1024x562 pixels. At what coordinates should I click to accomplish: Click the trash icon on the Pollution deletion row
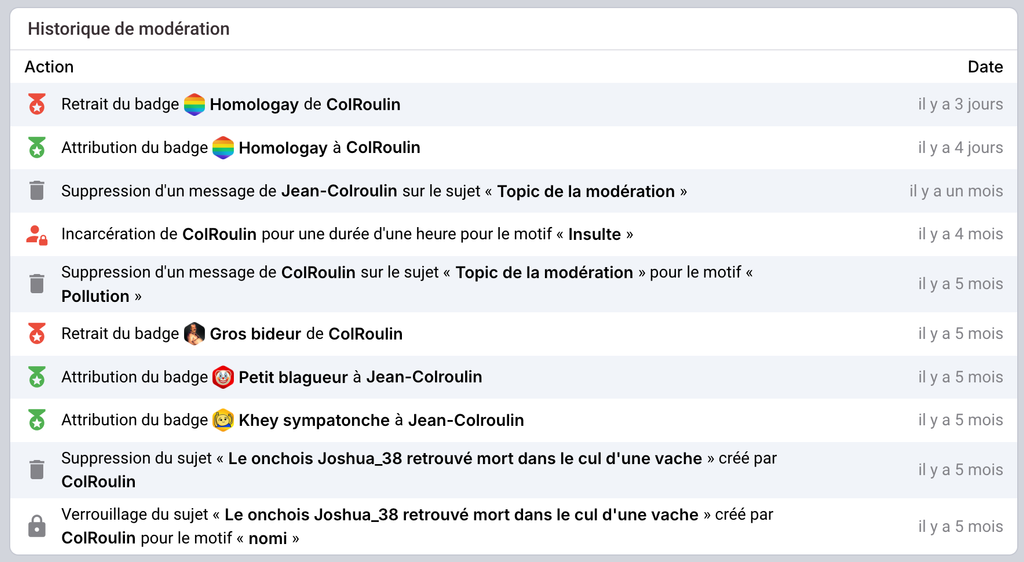(x=37, y=284)
